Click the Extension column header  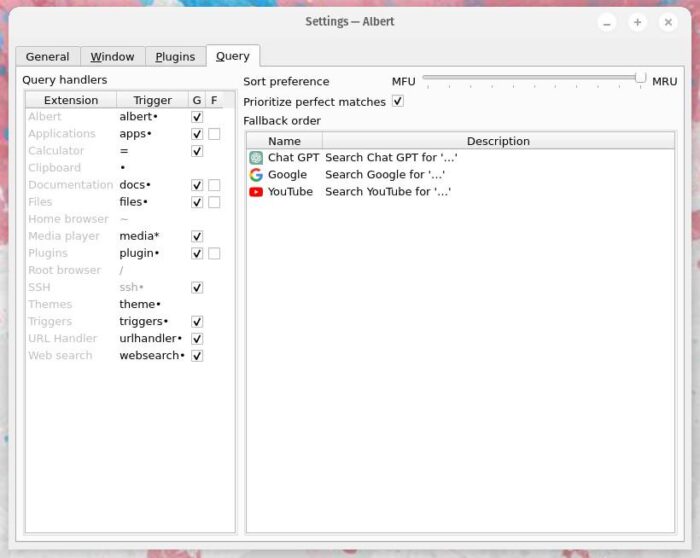pos(71,100)
